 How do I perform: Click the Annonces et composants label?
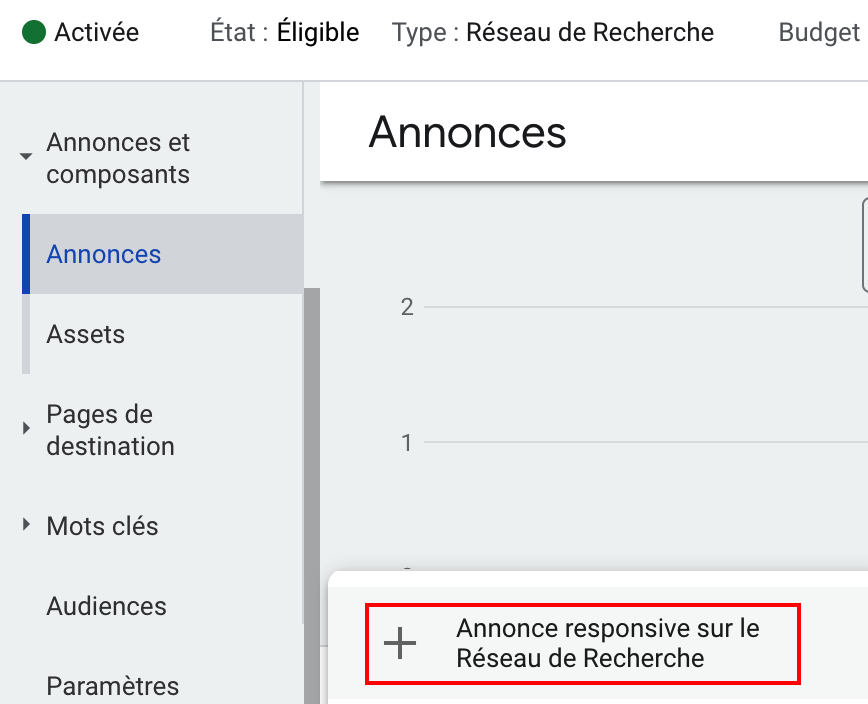pos(118,158)
